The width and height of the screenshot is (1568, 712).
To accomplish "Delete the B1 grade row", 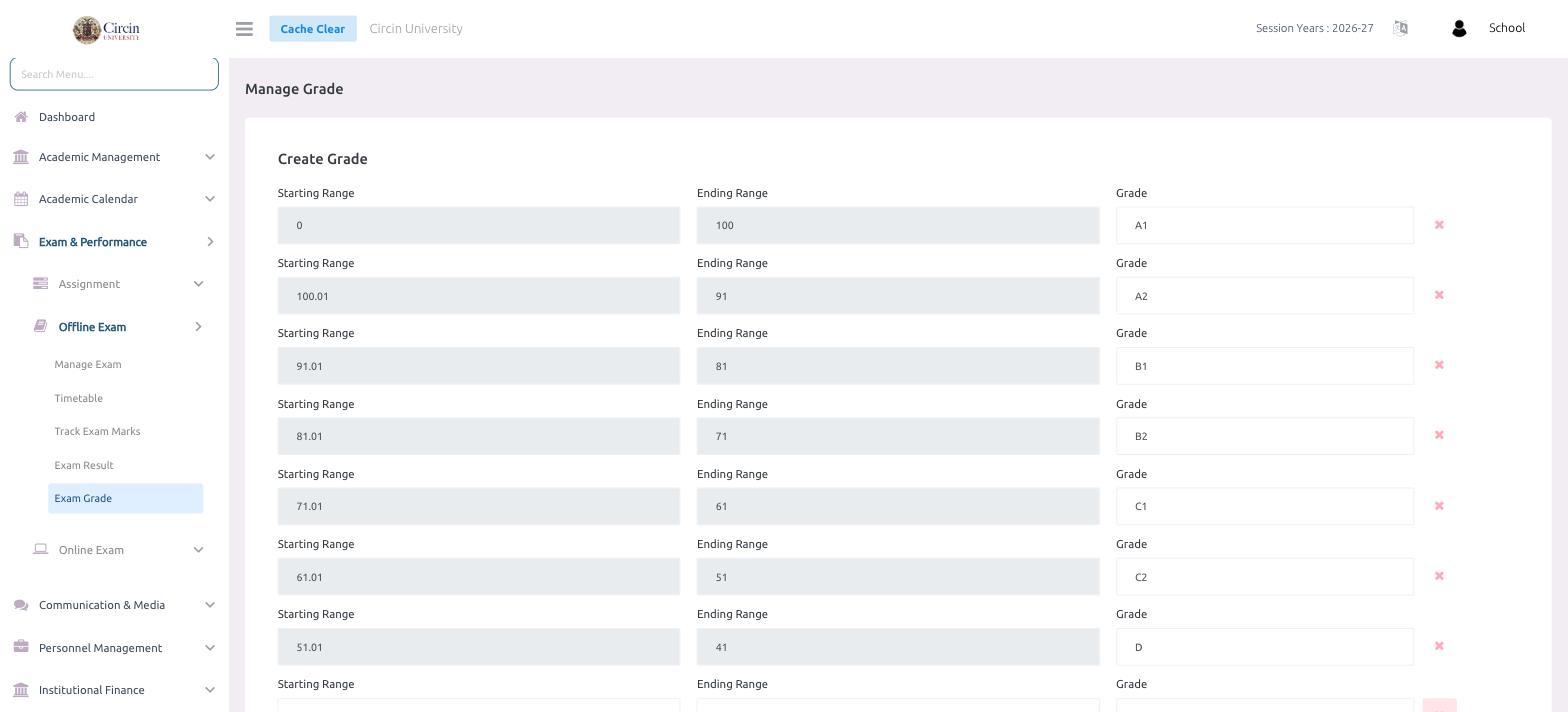I will pos(1439,365).
